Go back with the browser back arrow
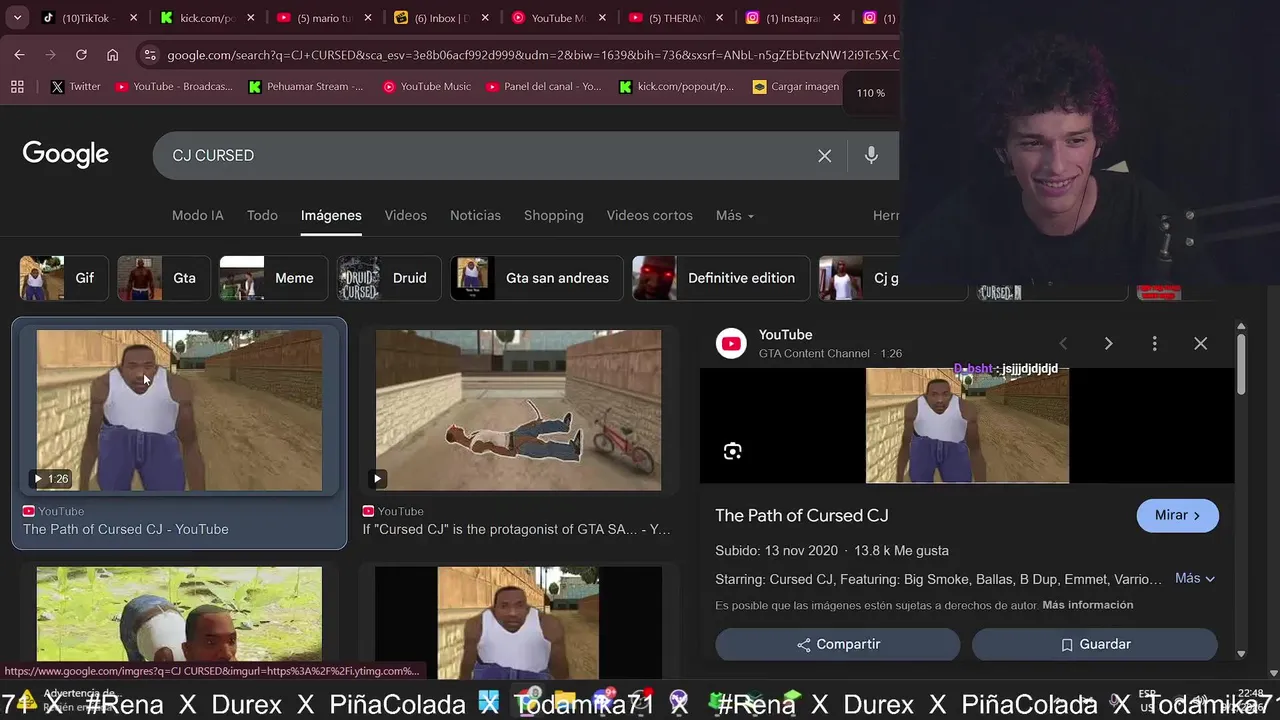This screenshot has height=720, width=1280. (19, 55)
